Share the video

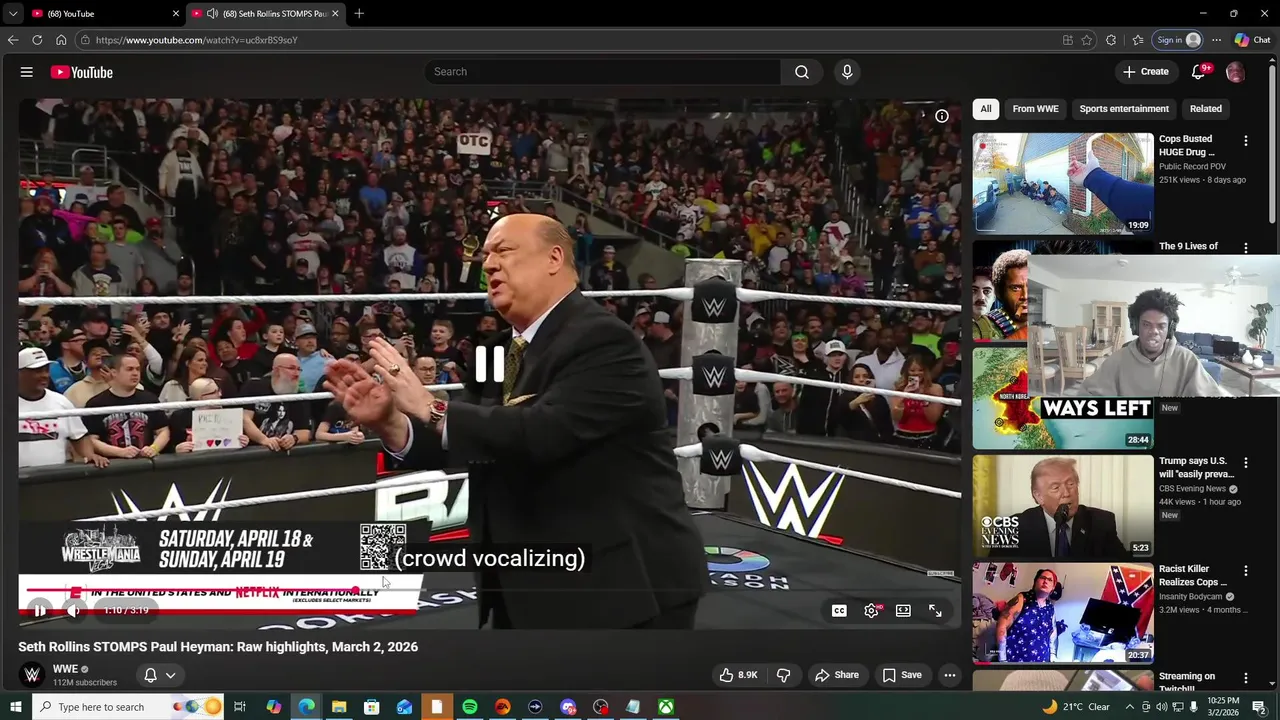click(x=837, y=675)
